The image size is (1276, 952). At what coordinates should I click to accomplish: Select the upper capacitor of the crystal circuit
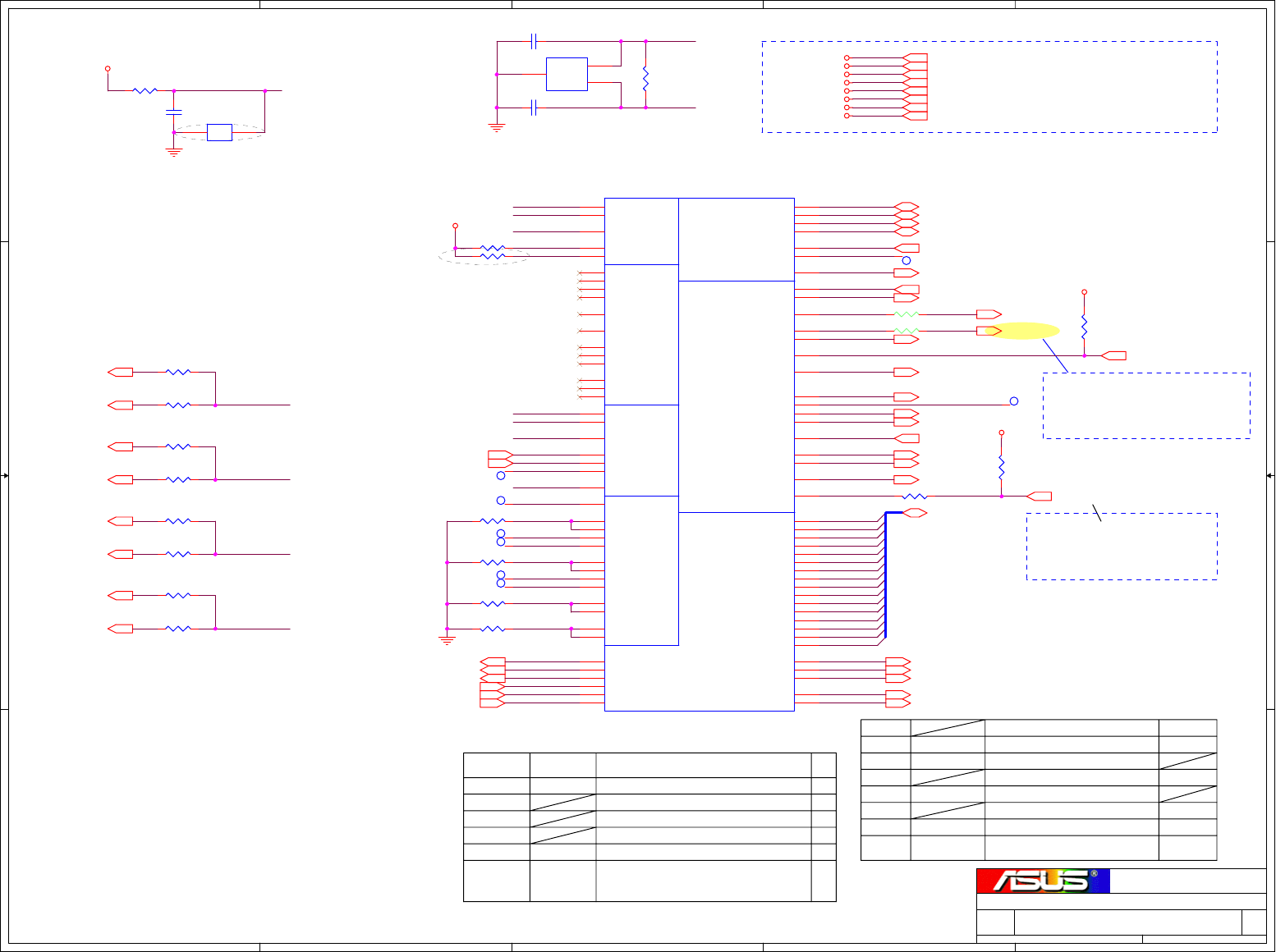coord(534,41)
